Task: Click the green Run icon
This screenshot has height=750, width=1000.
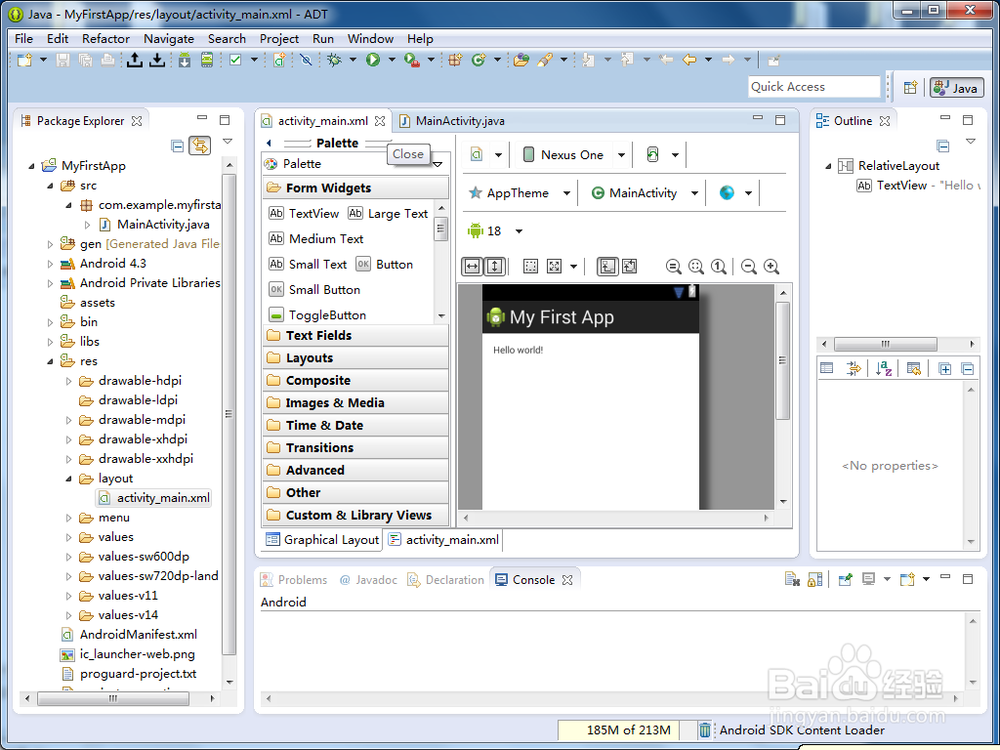Action: pyautogui.click(x=373, y=60)
